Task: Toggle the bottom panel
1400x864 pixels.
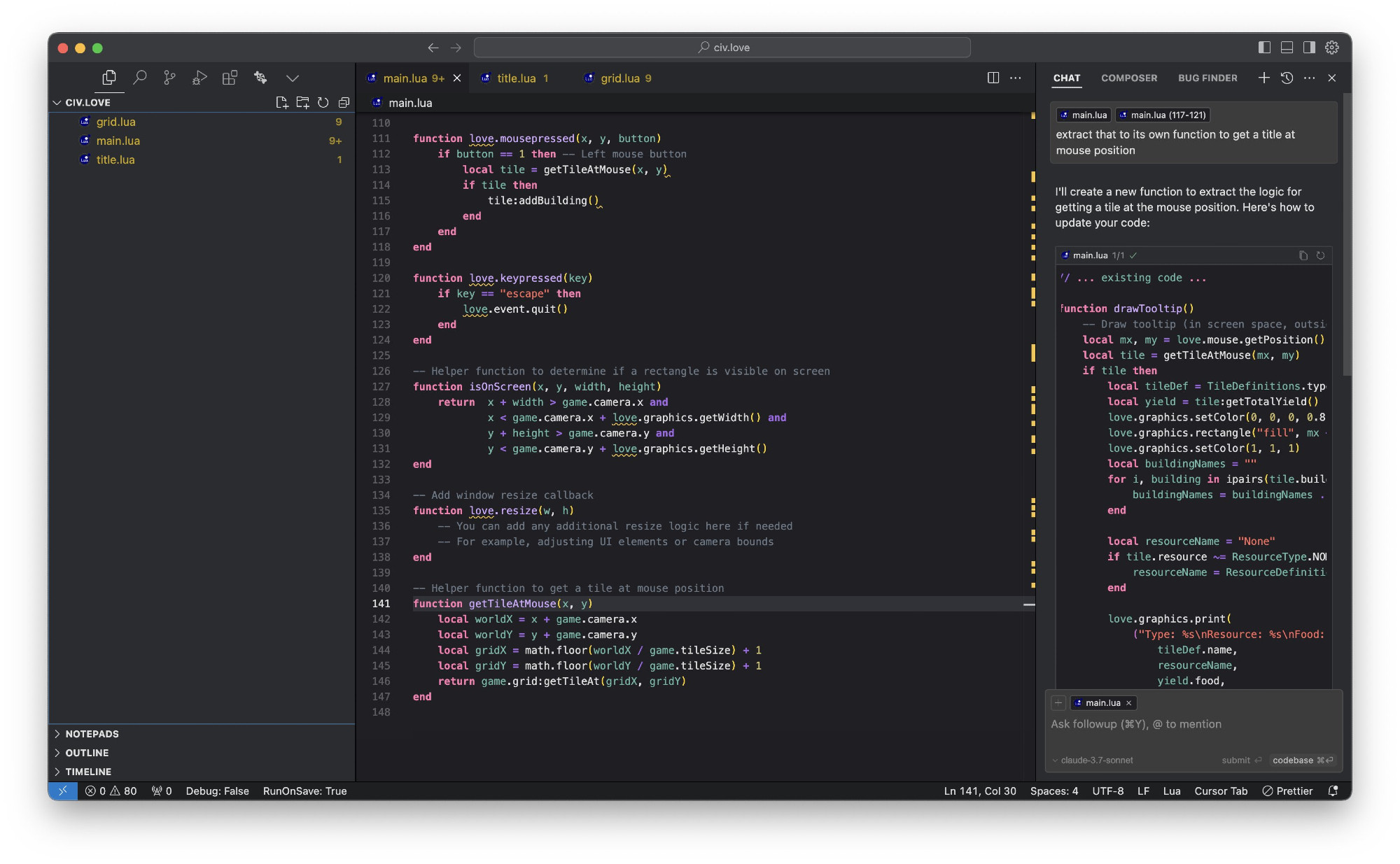Action: pos(1287,48)
